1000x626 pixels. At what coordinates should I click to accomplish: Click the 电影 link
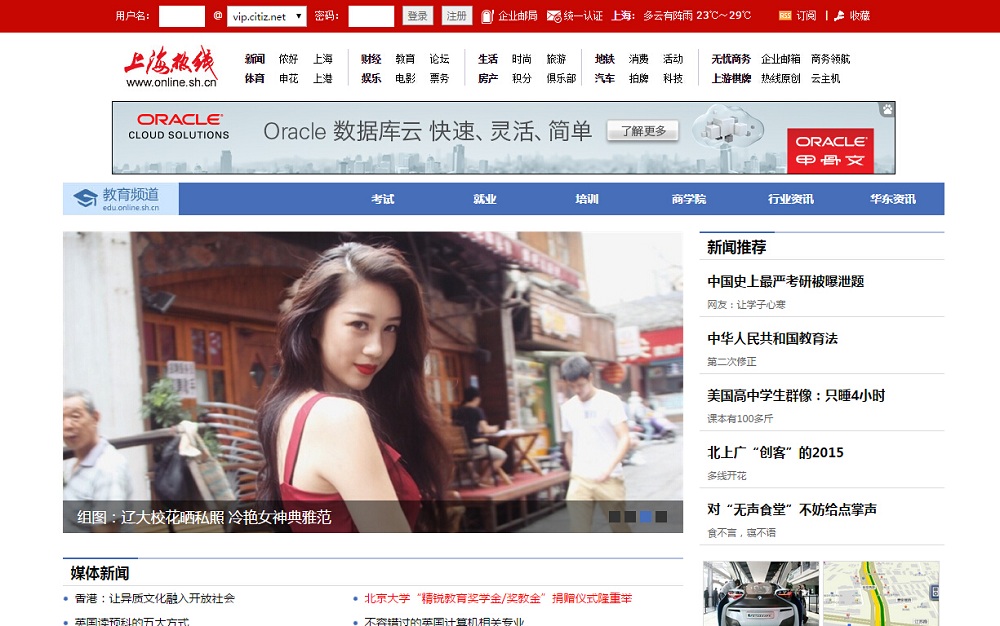tap(405, 78)
